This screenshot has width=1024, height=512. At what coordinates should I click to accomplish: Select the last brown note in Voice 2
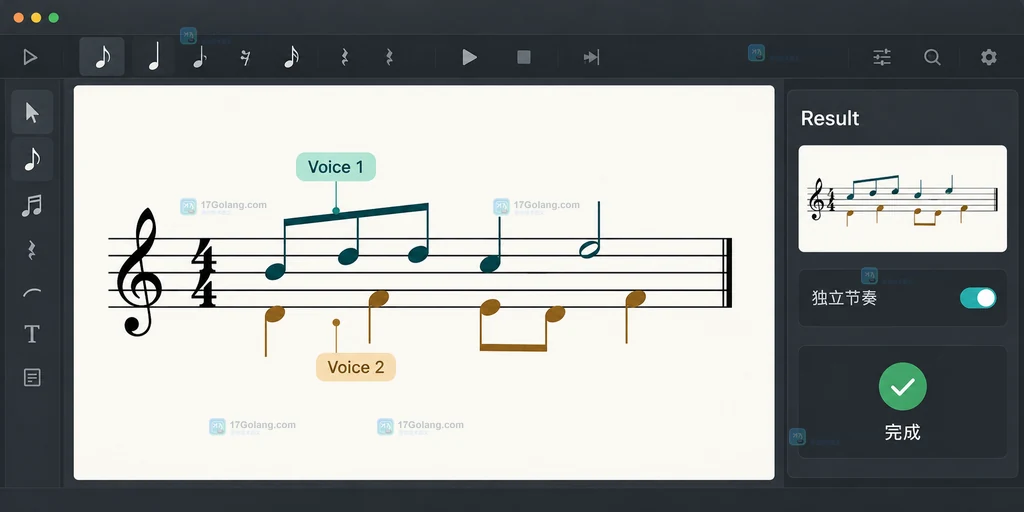pyautogui.click(x=635, y=299)
